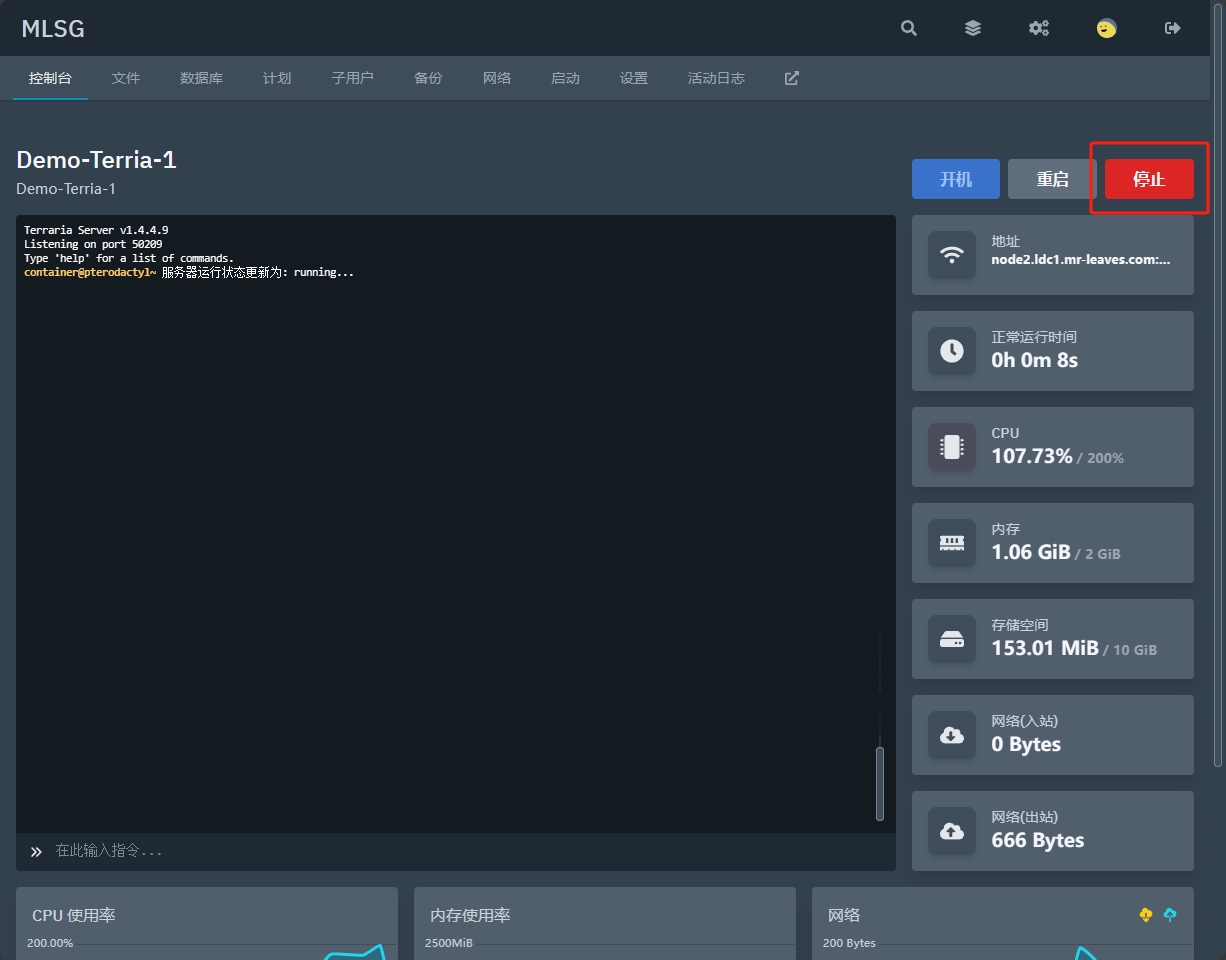Click the search magnifier icon in header
The image size is (1226, 960).
908,28
